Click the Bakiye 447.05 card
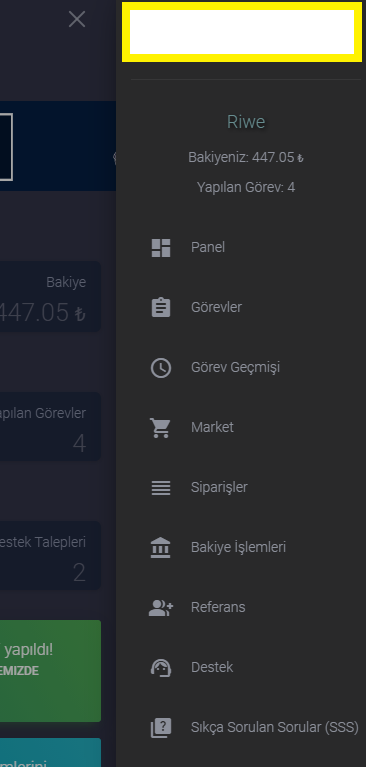Image resolution: width=366 pixels, height=767 pixels. tap(50, 296)
